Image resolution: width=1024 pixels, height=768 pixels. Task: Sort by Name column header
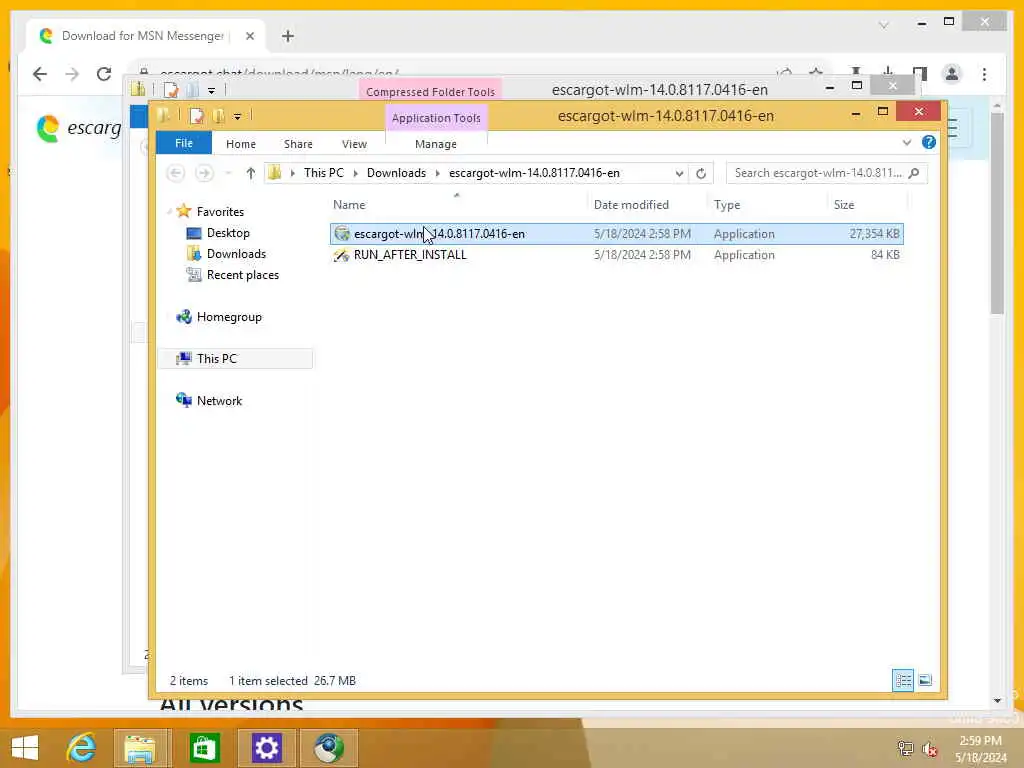coord(349,204)
